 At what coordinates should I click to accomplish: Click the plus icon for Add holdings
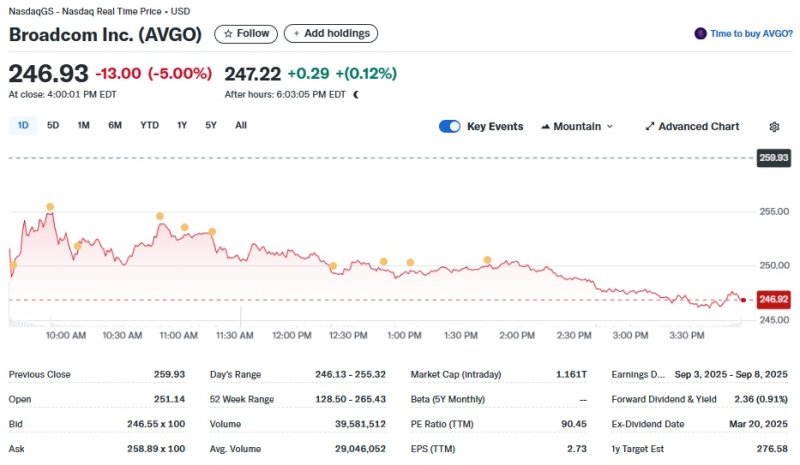296,34
